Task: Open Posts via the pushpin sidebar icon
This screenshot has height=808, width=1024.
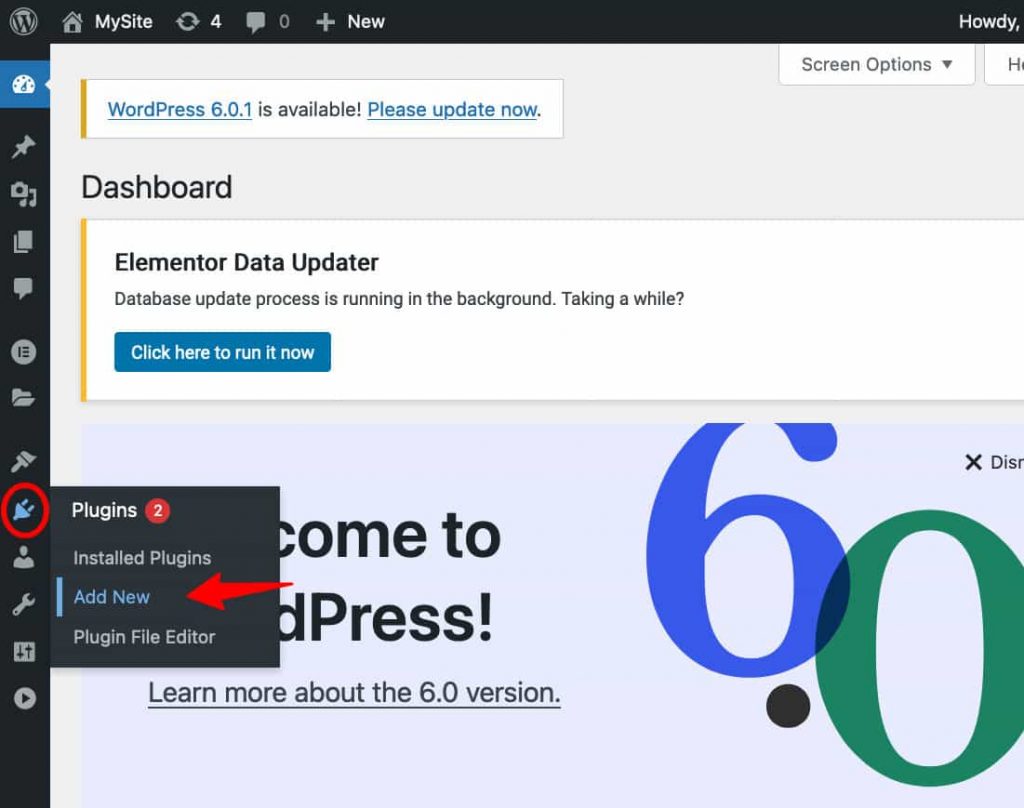Action: [24, 146]
